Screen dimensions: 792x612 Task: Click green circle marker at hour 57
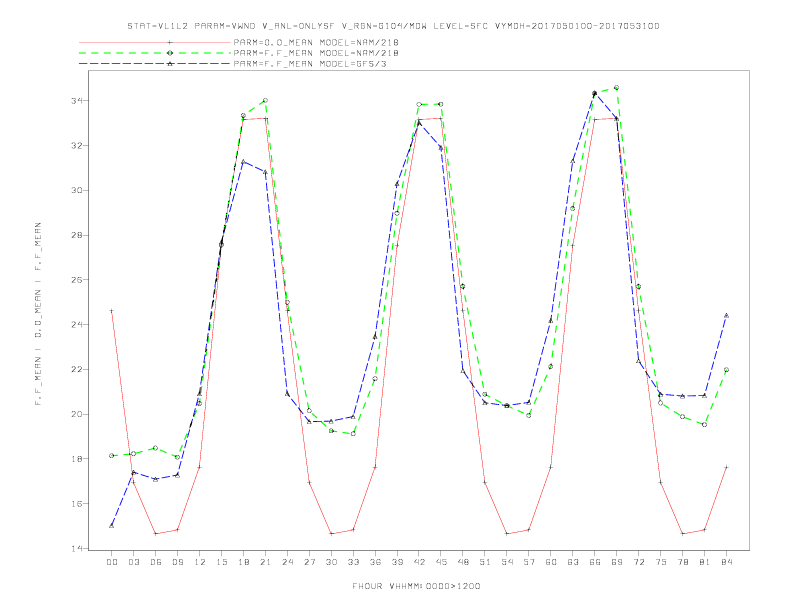click(529, 416)
